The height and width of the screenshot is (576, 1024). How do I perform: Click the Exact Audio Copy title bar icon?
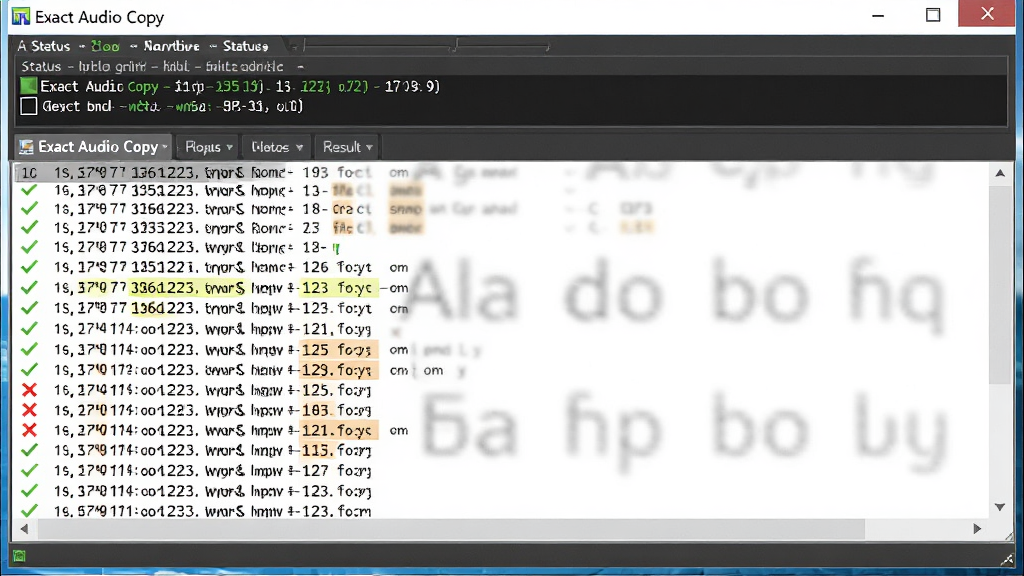pyautogui.click(x=20, y=16)
